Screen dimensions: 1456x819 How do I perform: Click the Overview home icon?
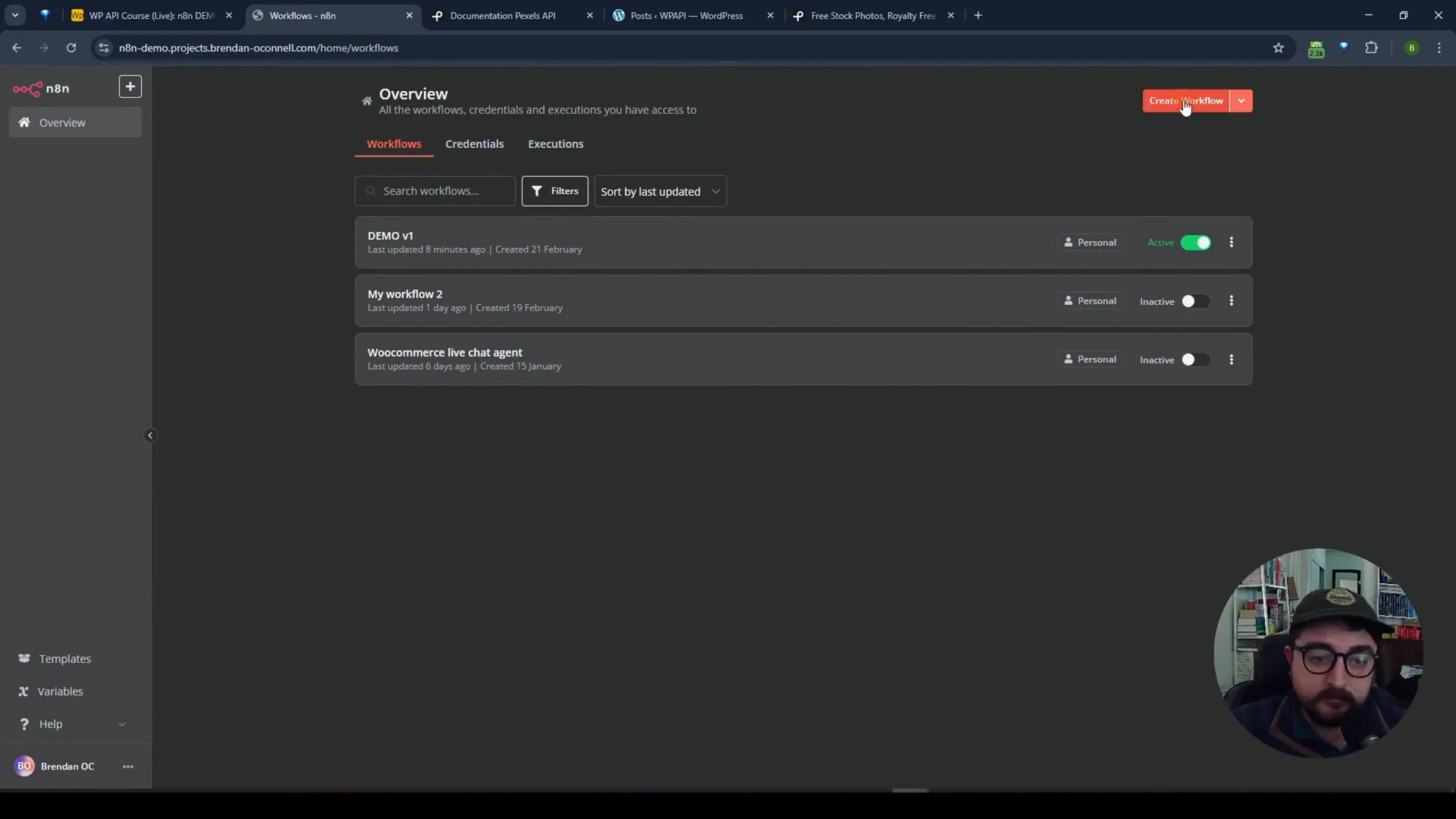tap(365, 101)
